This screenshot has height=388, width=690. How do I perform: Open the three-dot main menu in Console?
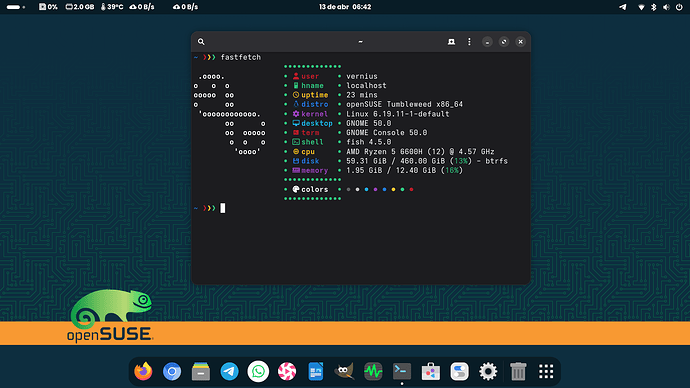[x=469, y=42]
